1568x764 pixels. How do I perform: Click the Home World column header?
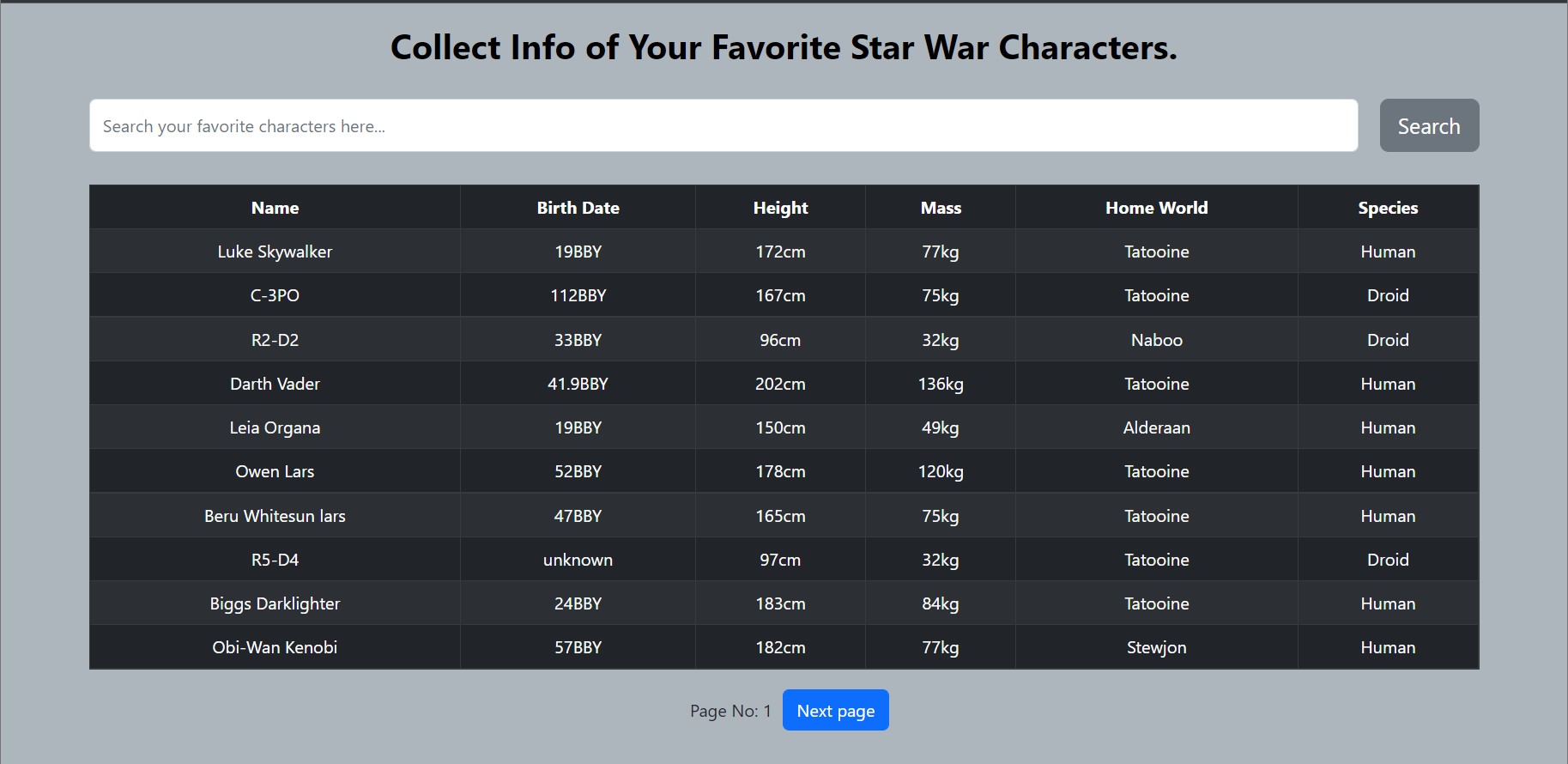click(x=1156, y=207)
